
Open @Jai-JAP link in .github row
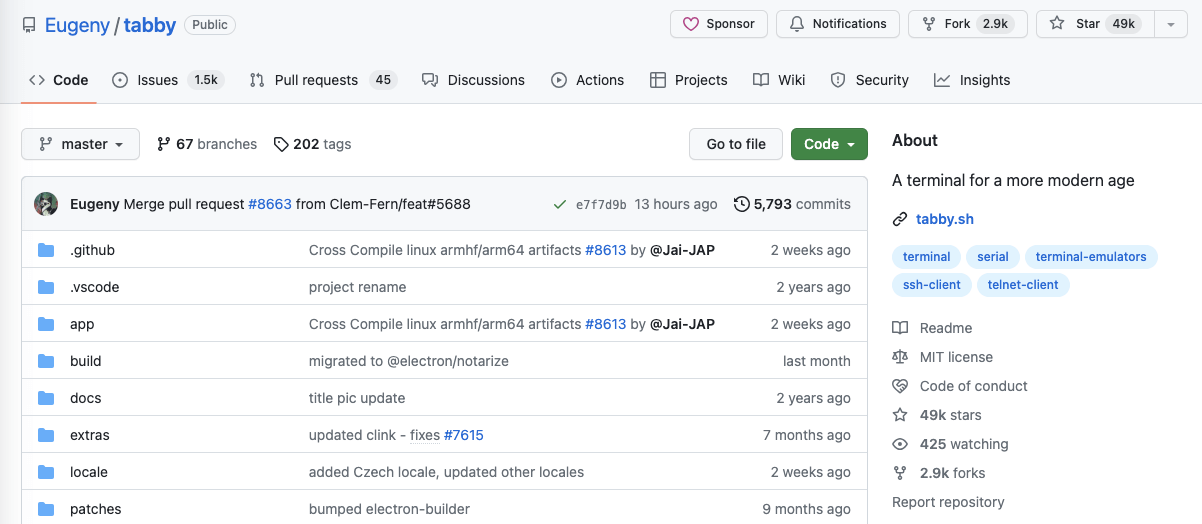(x=682, y=250)
